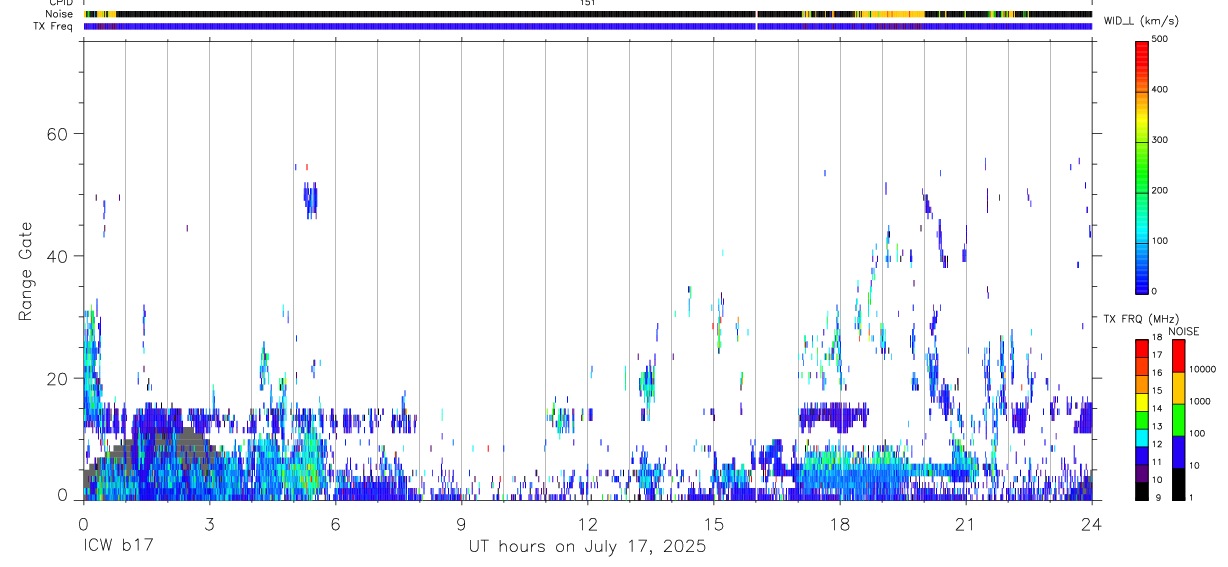Screen dimensions: 1228x567
Task: Click the 'TX Freq' strip label at top
Action: tap(53, 26)
